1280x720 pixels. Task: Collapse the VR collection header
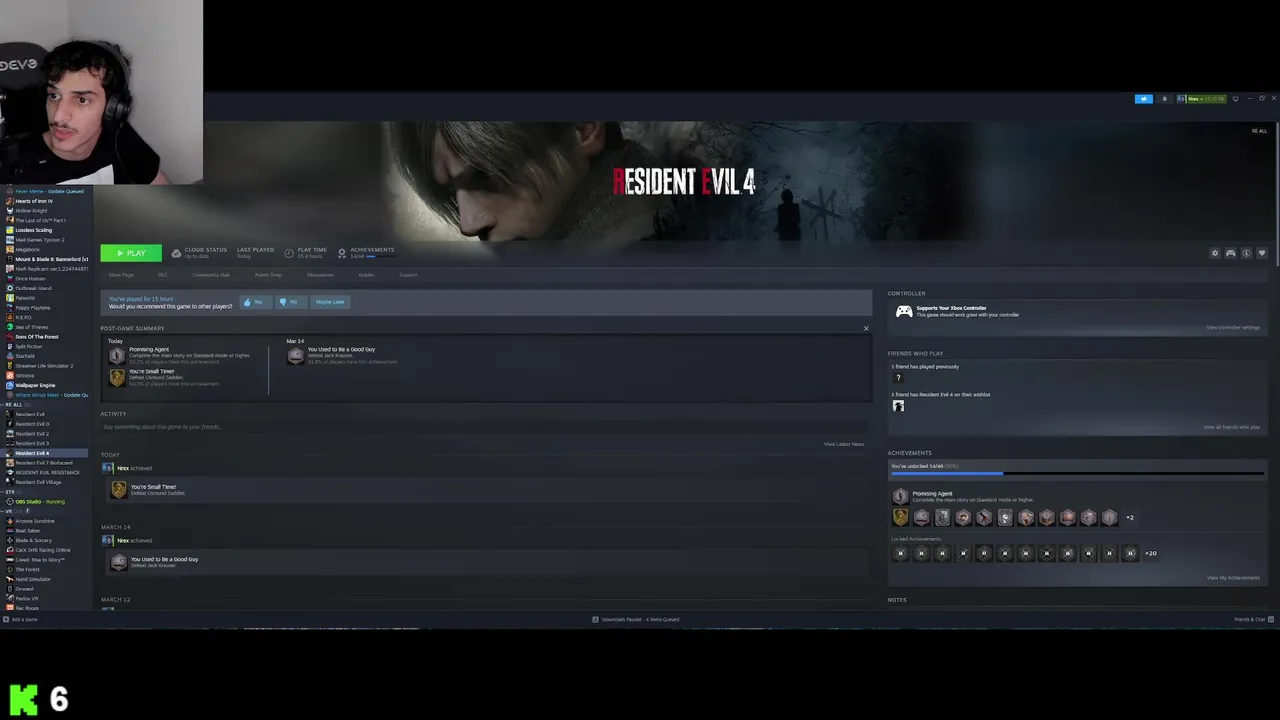point(9,511)
